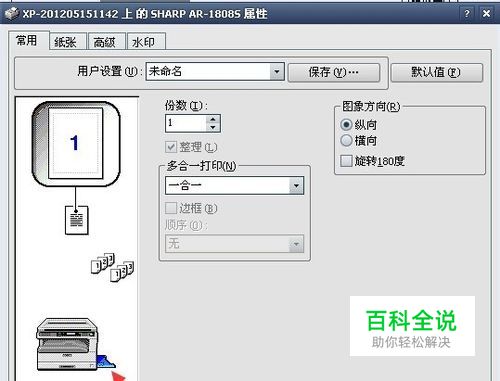Open the 纸张 tab
500x381 pixels.
pyautogui.click(x=68, y=42)
